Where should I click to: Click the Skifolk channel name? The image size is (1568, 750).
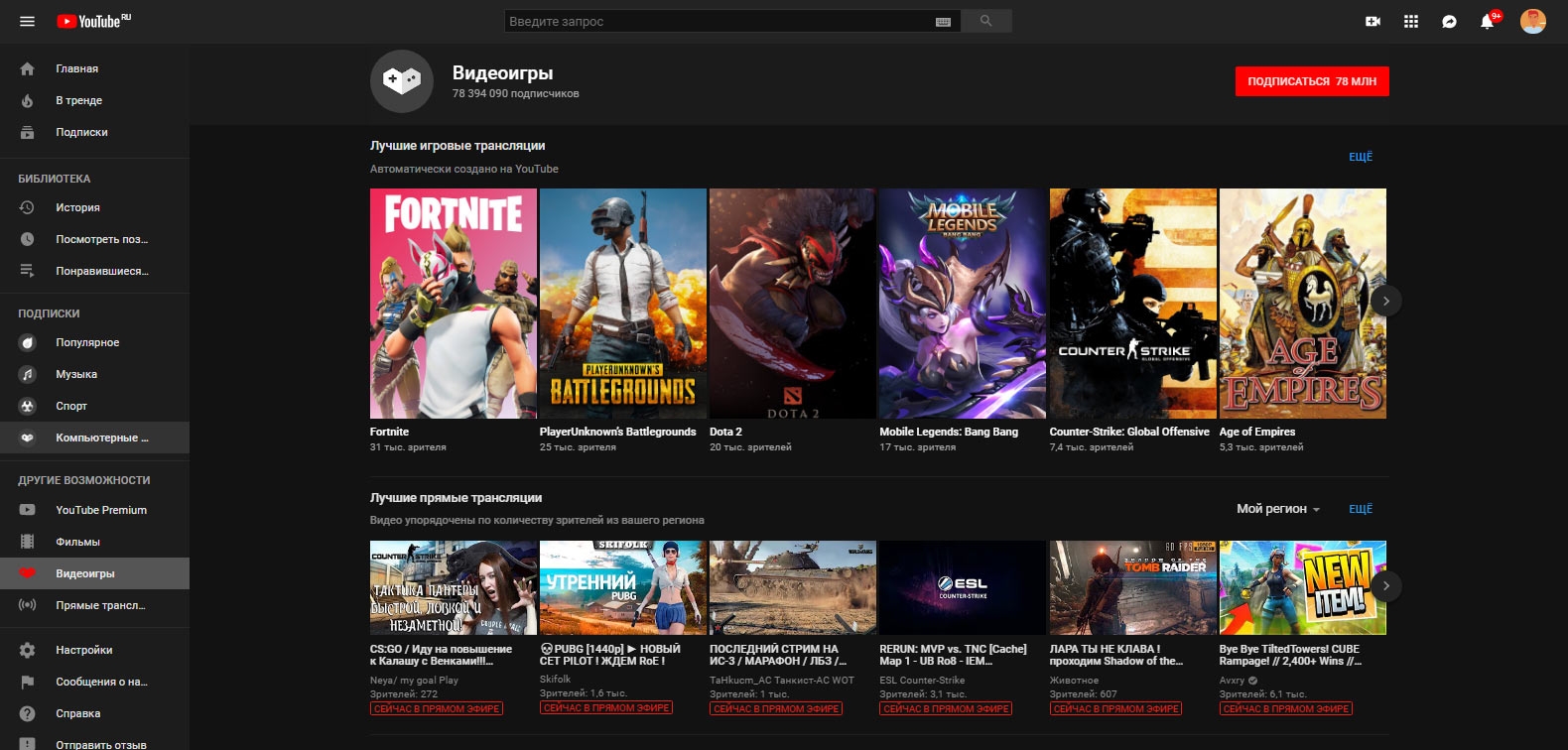point(555,680)
